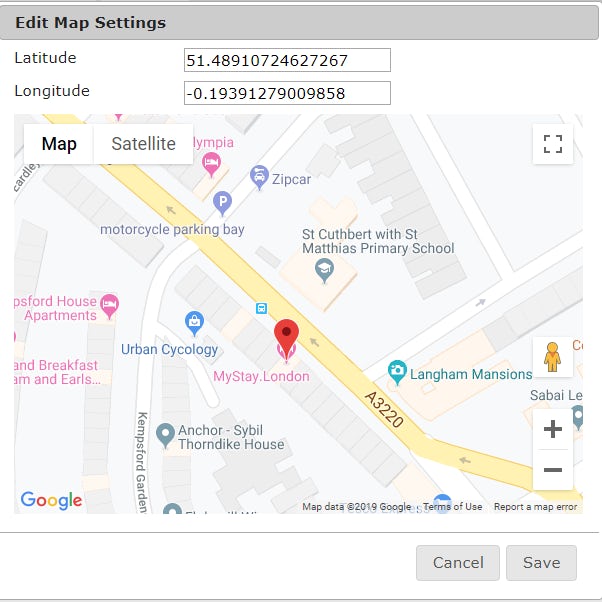Click the Zipcar marker icon
Viewport: 602px width, 602px height.
259,177
